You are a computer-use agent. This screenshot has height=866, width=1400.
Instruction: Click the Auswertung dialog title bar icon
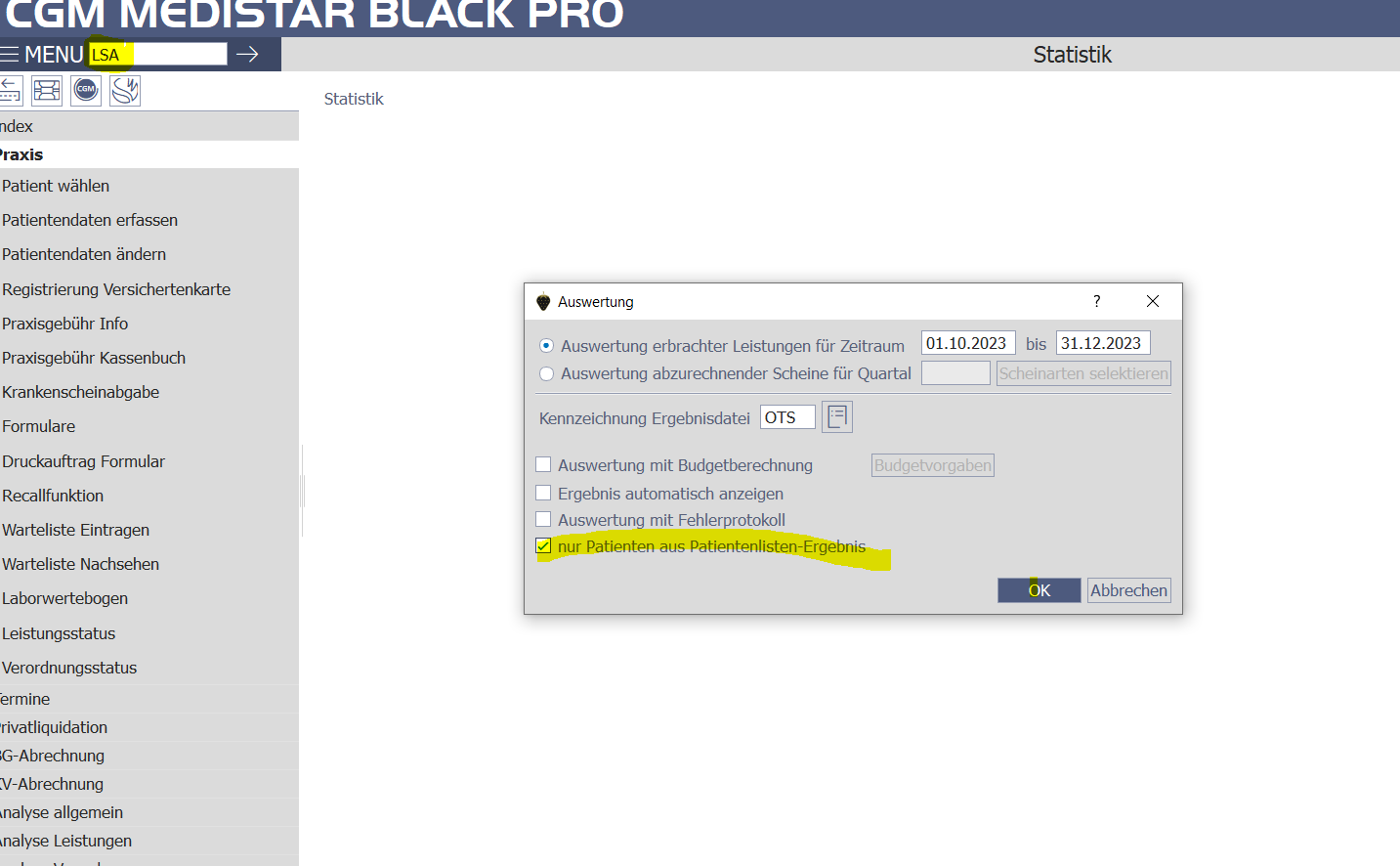pyautogui.click(x=543, y=301)
